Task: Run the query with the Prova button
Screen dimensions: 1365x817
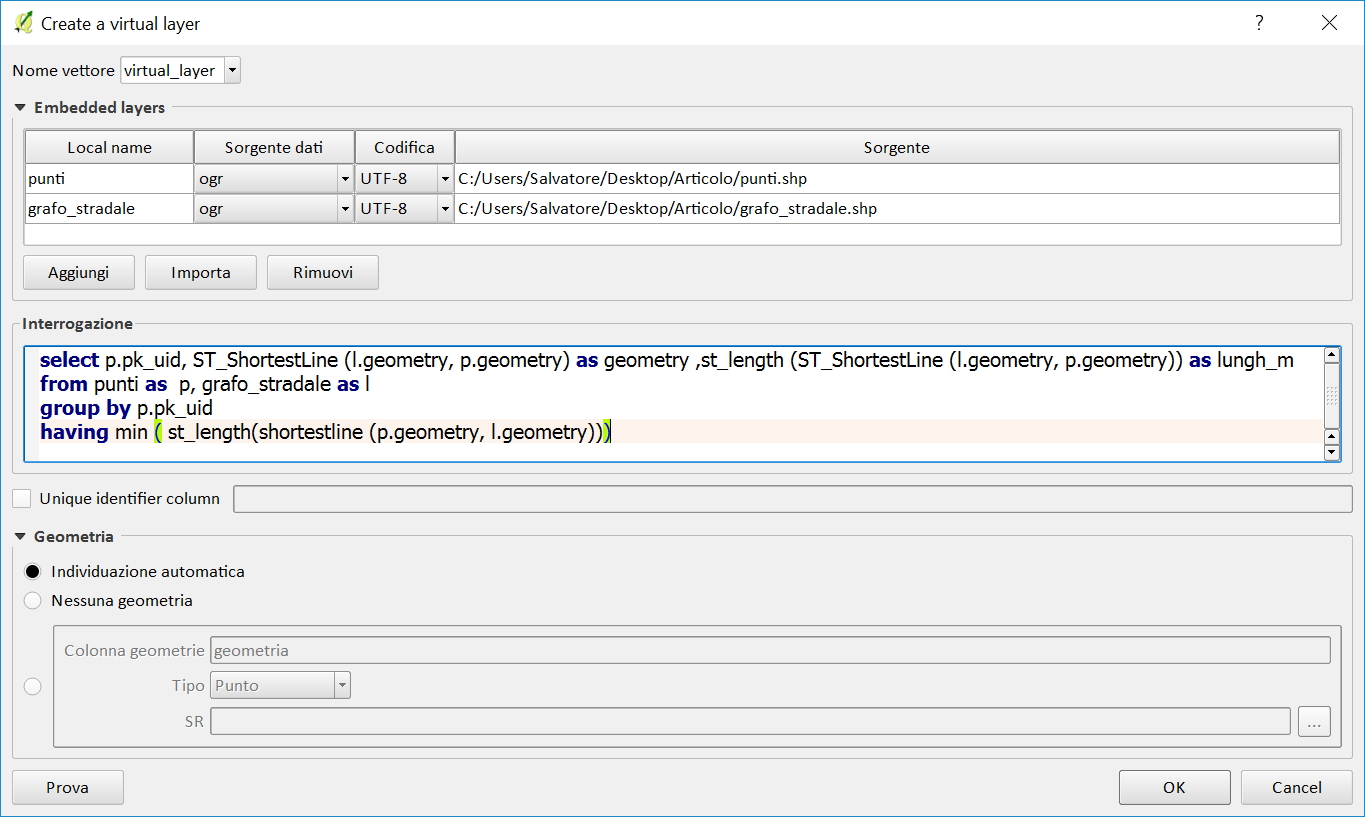Action: (x=67, y=787)
